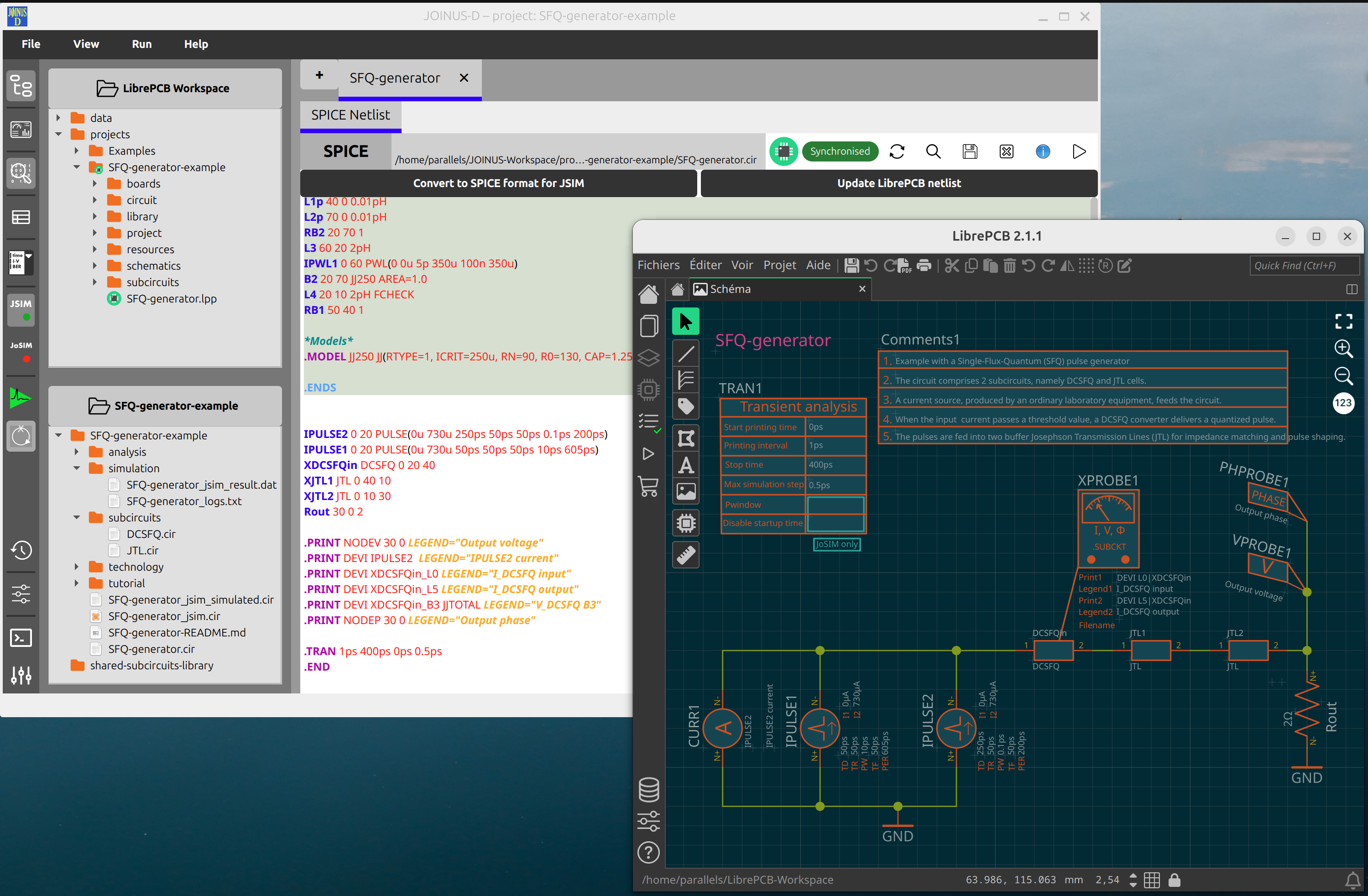This screenshot has height=896, width=1368.
Task: Expand the tutorial folder
Action: pyautogui.click(x=77, y=583)
